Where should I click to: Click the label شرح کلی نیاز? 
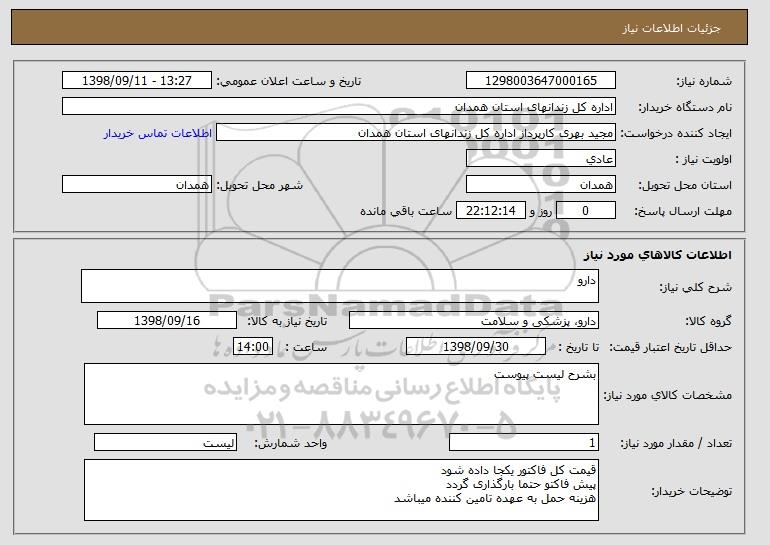[695, 287]
